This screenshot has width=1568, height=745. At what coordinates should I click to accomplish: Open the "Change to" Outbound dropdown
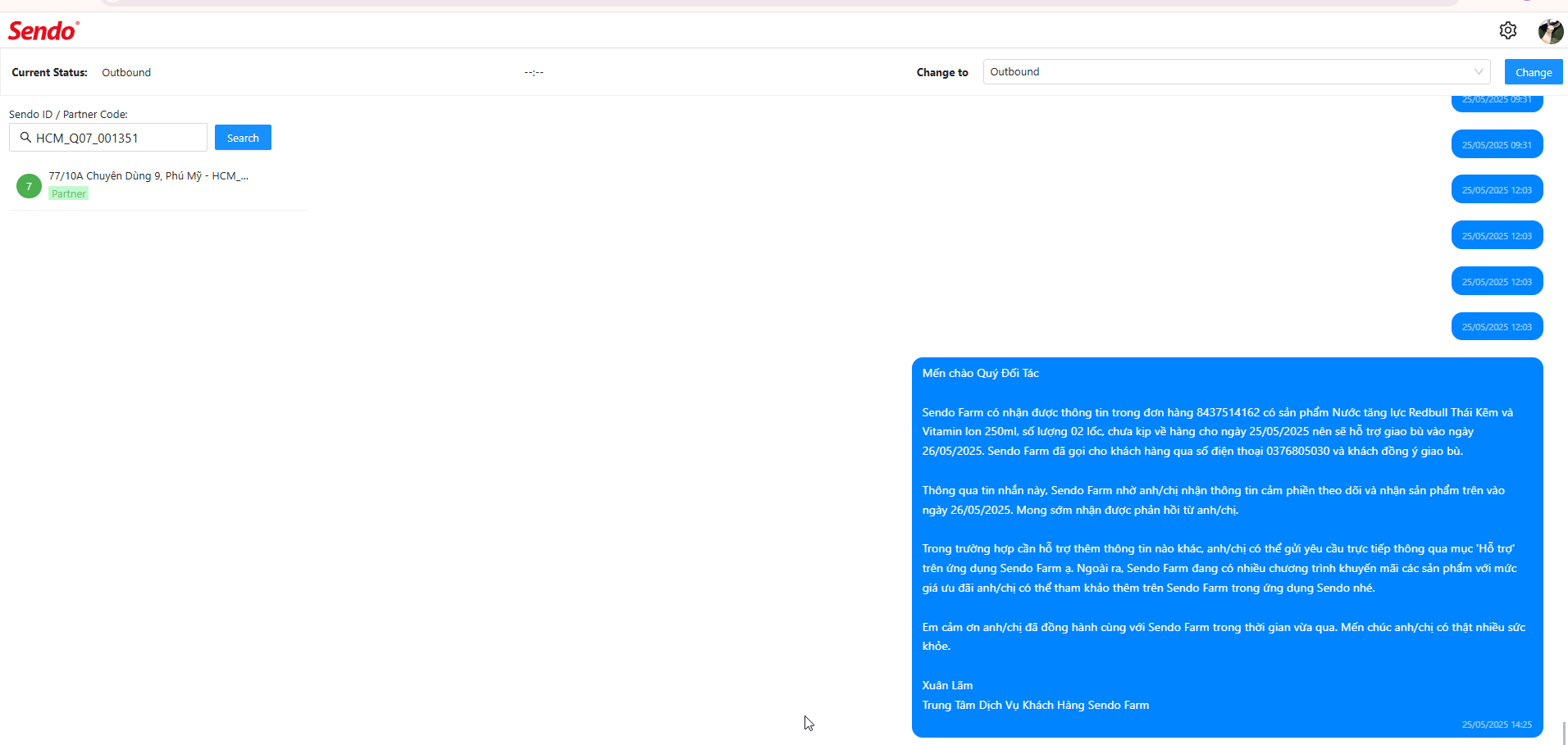tap(1237, 72)
